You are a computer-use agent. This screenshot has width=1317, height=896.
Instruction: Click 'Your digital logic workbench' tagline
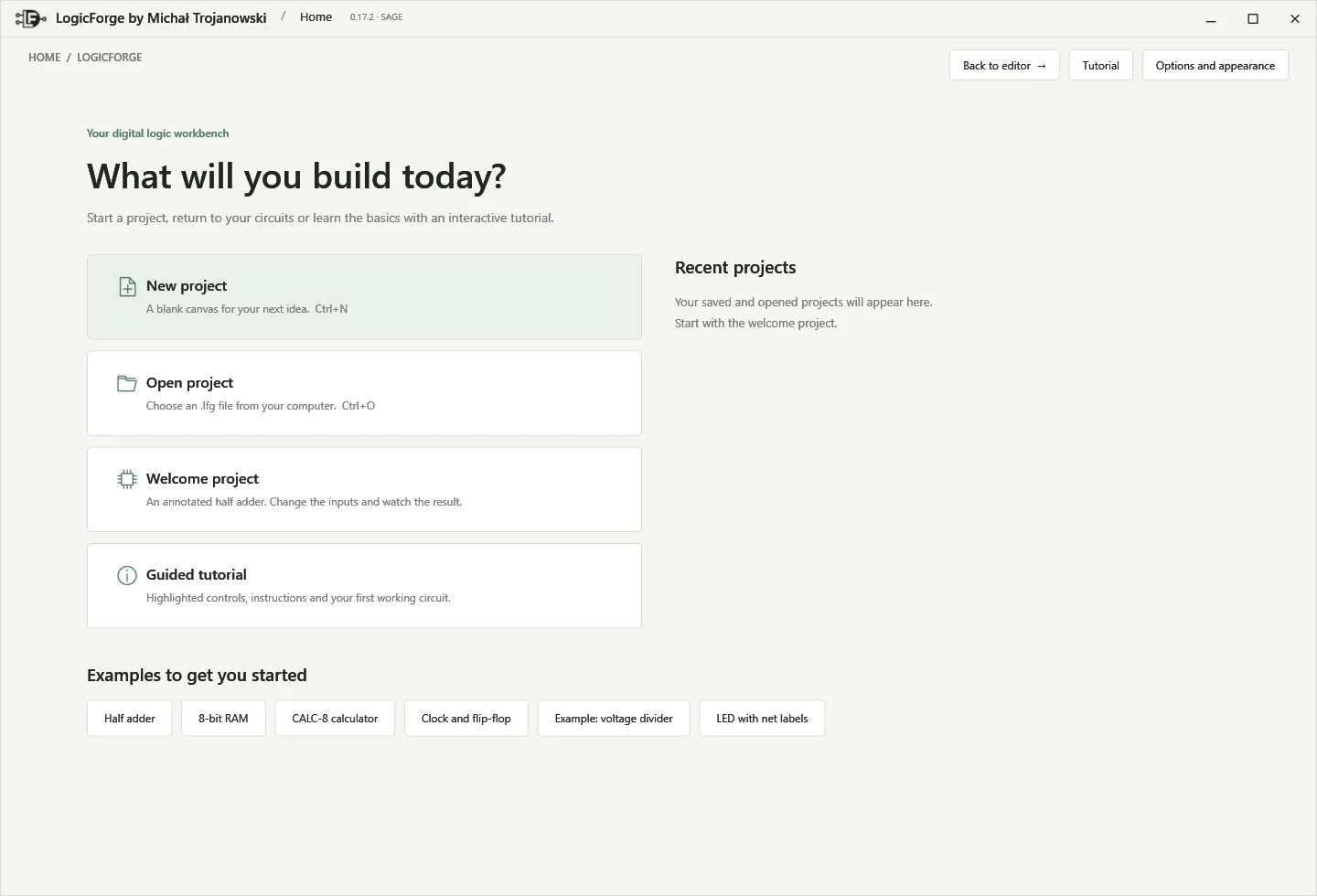[157, 133]
